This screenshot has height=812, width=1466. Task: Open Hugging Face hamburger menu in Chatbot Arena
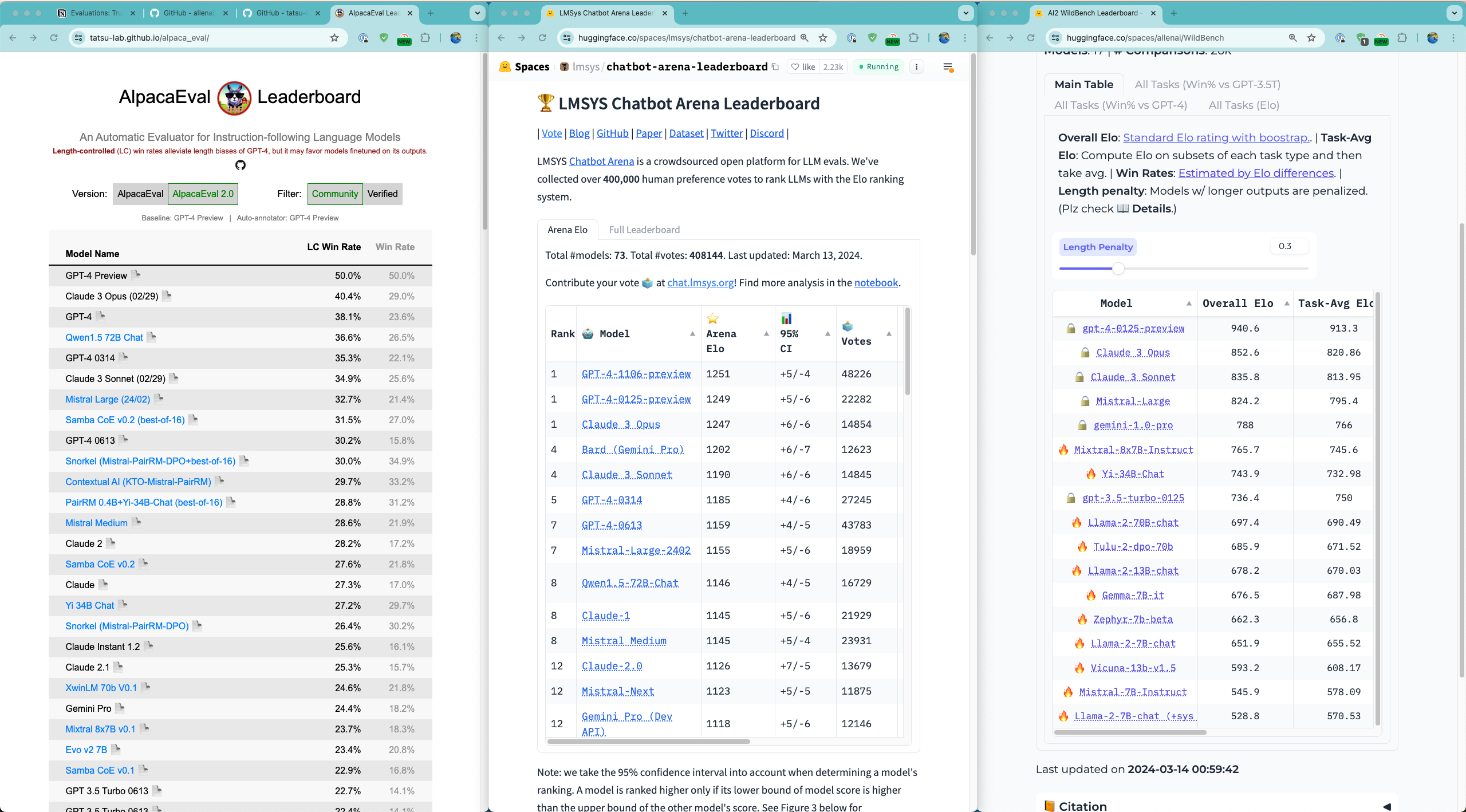pyautogui.click(x=948, y=67)
